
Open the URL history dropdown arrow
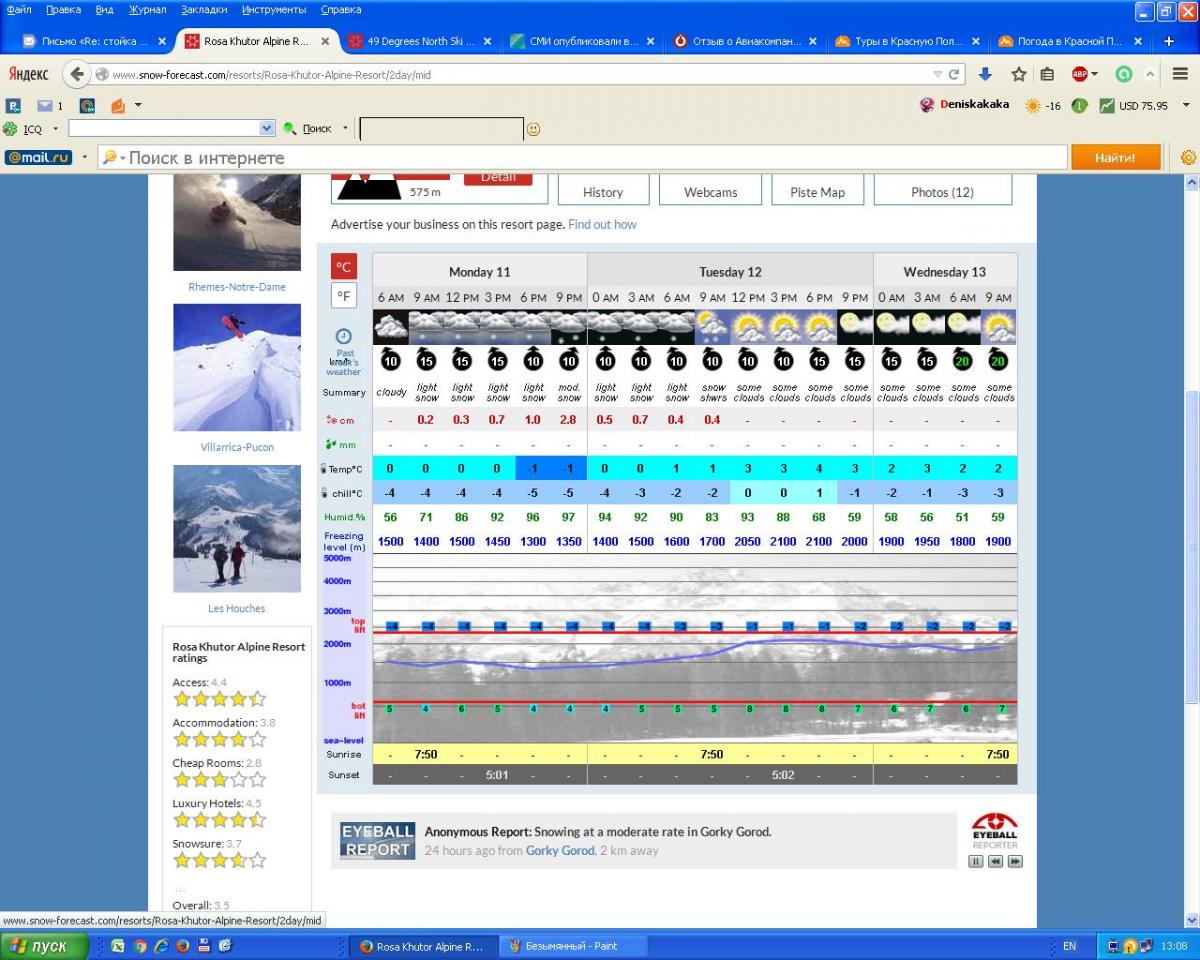[937, 75]
